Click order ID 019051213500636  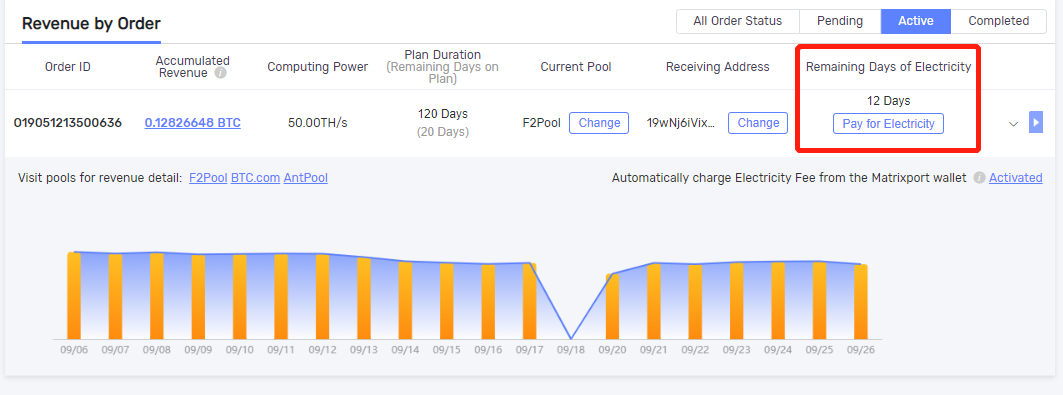68,123
